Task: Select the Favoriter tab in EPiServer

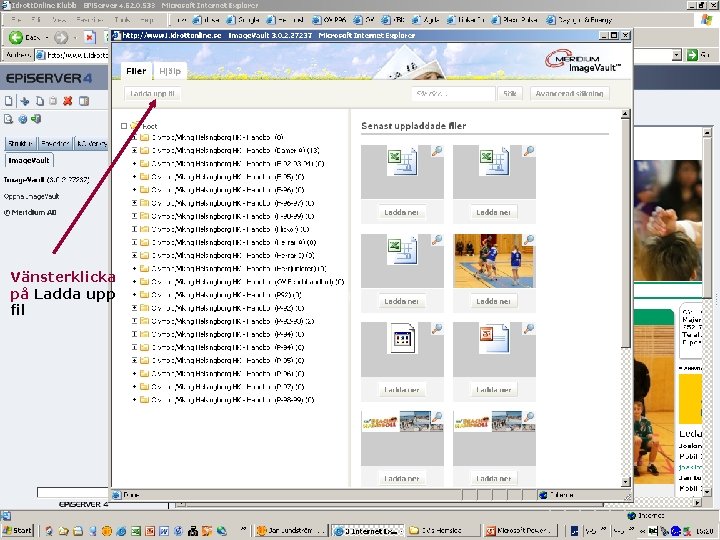Action: tap(55, 144)
